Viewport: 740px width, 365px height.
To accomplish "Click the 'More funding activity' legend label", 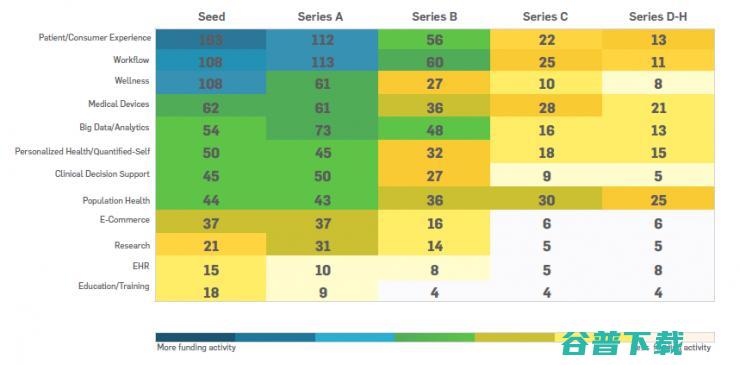I will (x=196, y=348).
